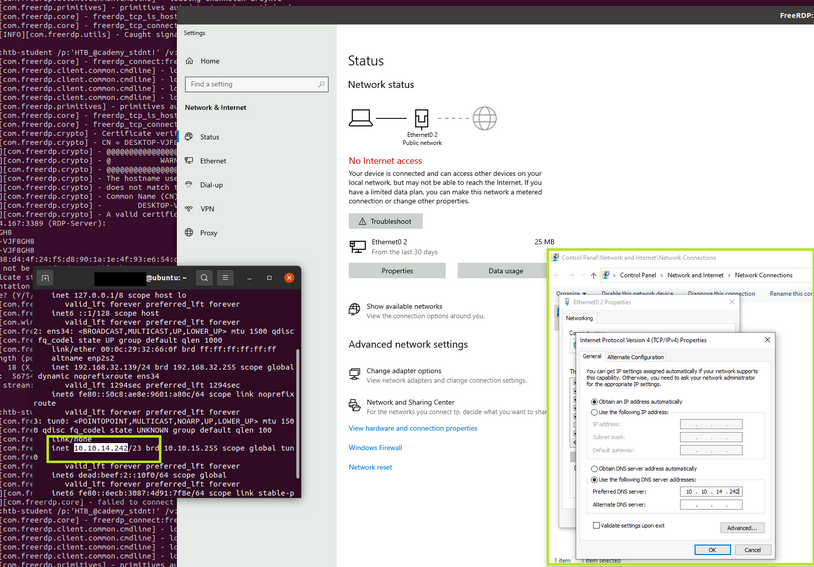Viewport: 814px width, 567px height.
Task: Click Diagnose this connection
Action: point(721,294)
